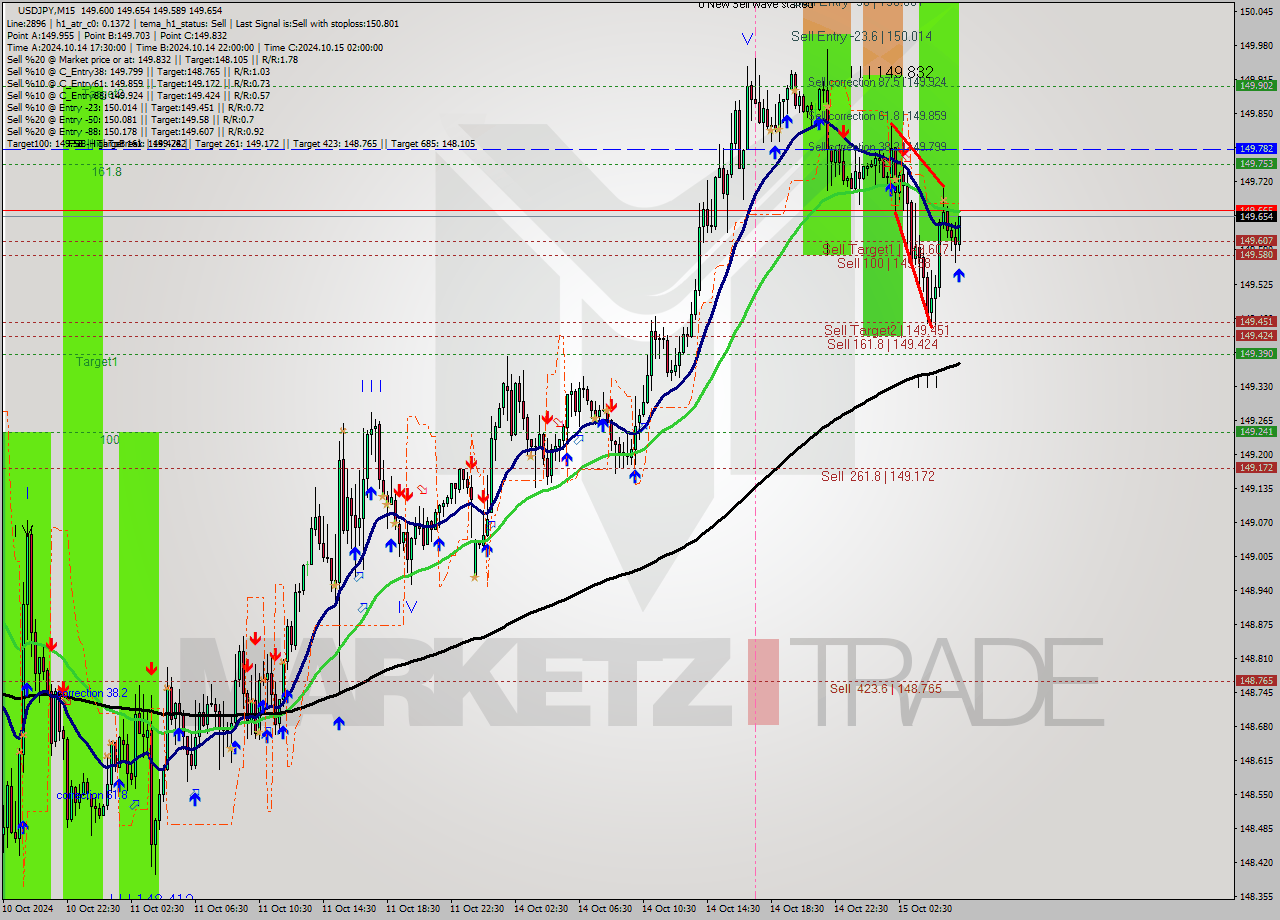This screenshot has width=1280, height=920.
Task: Click the 149.005 price axis value
Action: 1256,556
